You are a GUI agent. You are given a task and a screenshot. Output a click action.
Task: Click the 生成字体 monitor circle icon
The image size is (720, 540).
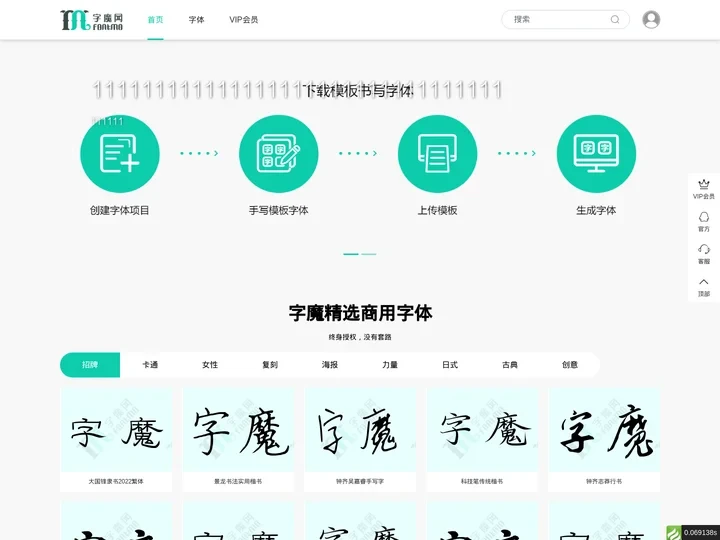click(596, 153)
